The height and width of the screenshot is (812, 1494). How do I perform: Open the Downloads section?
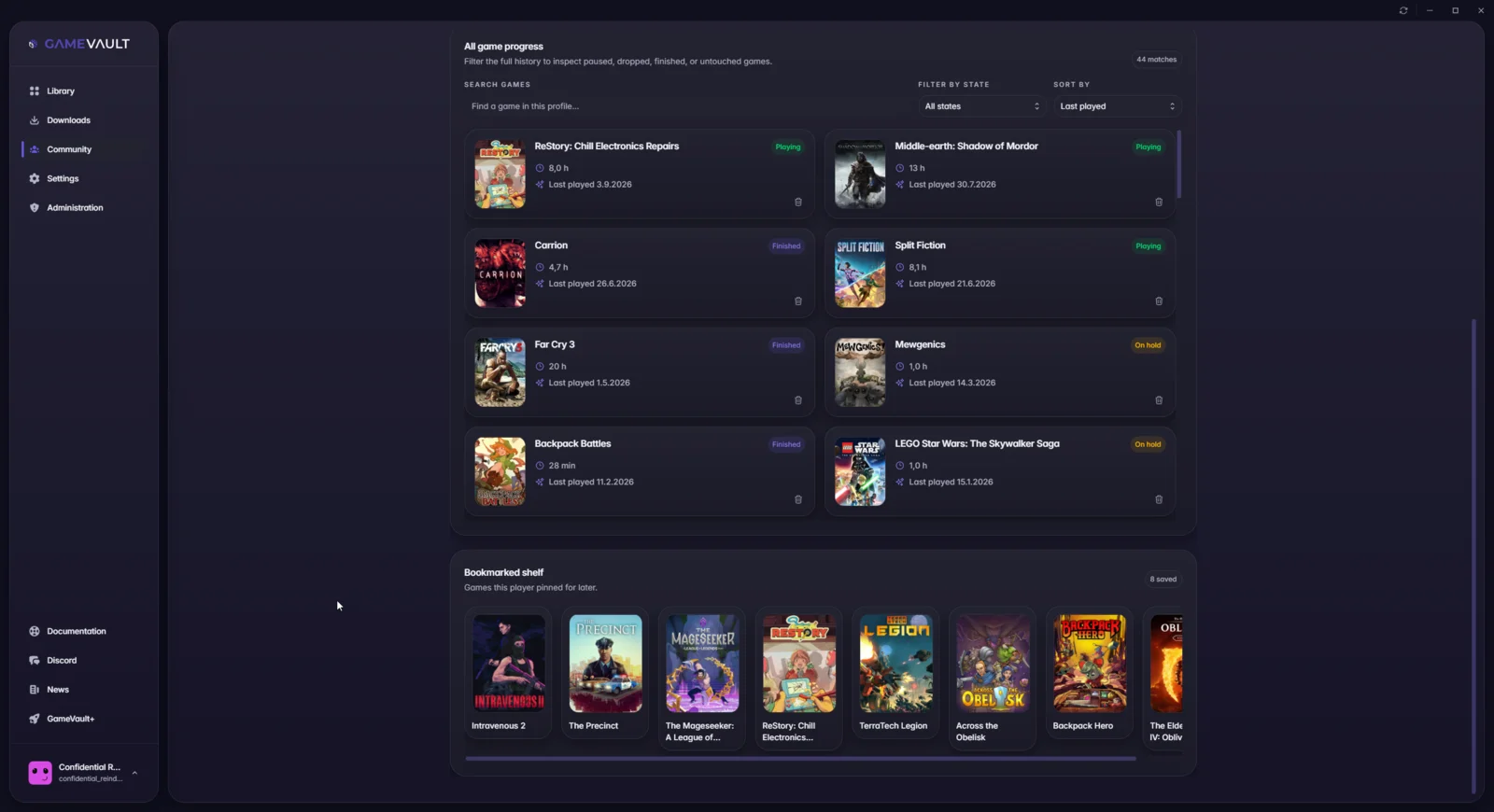pos(84,120)
